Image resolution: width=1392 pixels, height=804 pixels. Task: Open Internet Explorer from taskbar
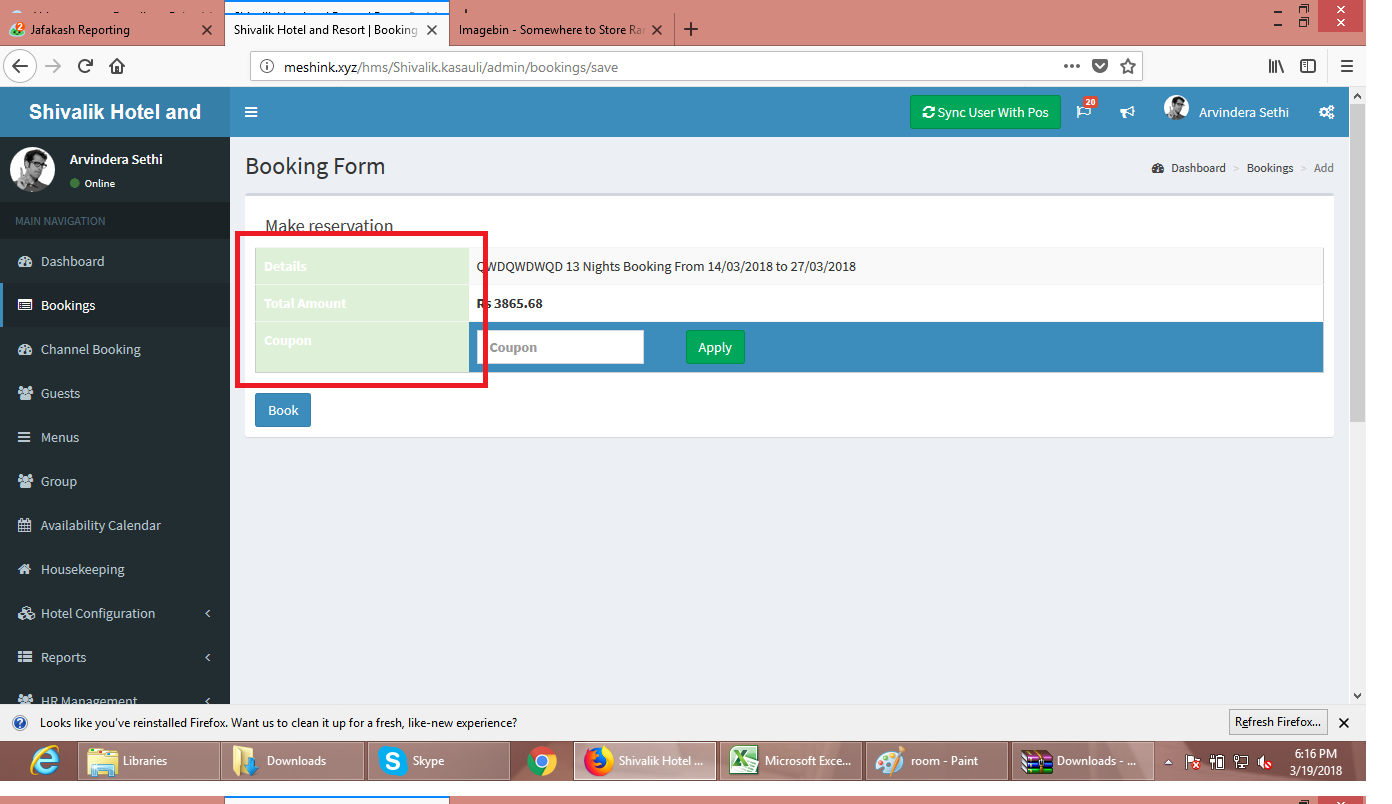[x=43, y=761]
